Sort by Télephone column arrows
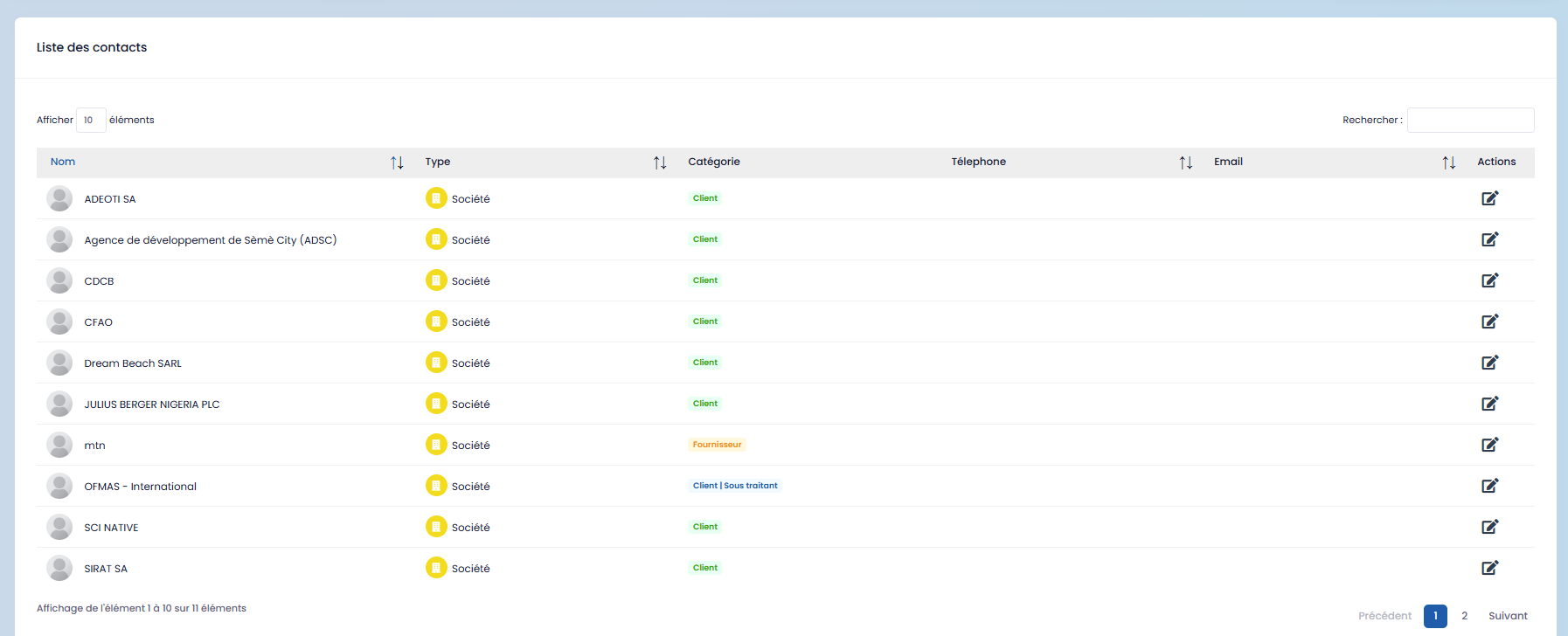This screenshot has width=1568, height=636. point(1185,162)
